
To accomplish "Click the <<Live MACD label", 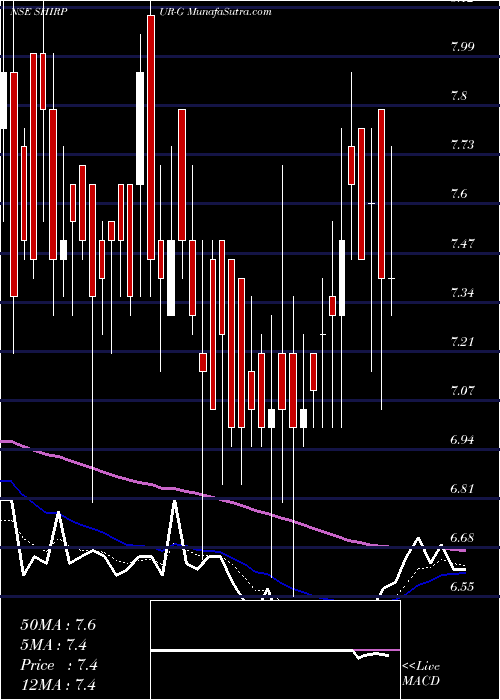I will [x=421, y=674].
